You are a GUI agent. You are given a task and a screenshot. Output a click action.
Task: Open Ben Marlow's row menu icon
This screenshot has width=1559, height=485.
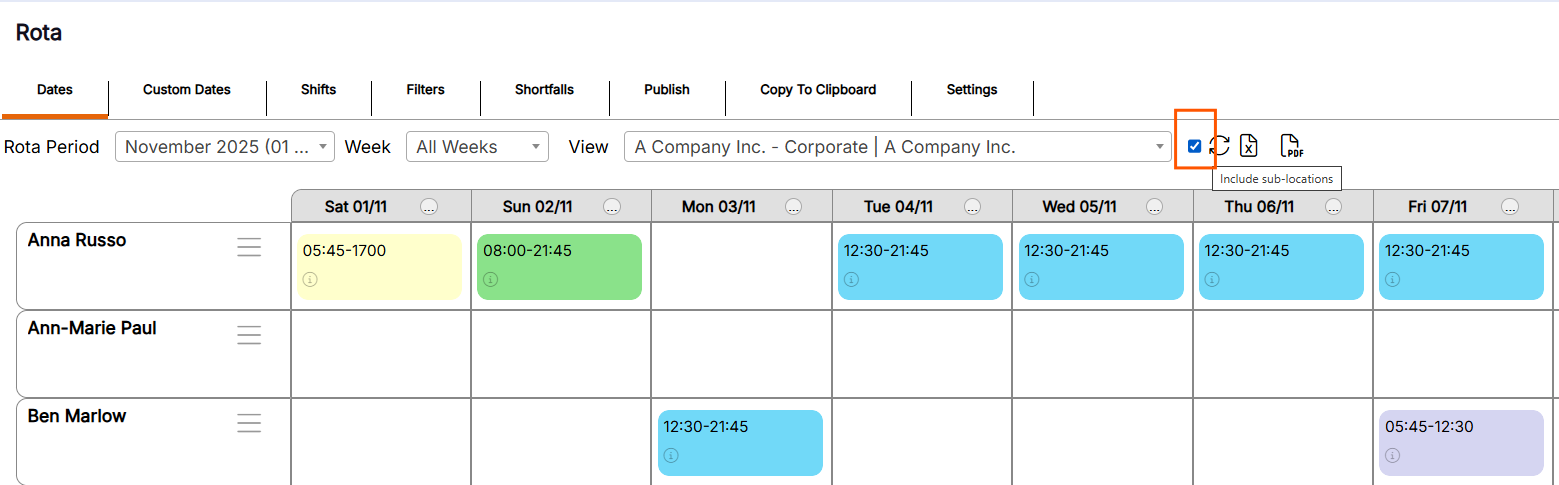click(x=249, y=424)
